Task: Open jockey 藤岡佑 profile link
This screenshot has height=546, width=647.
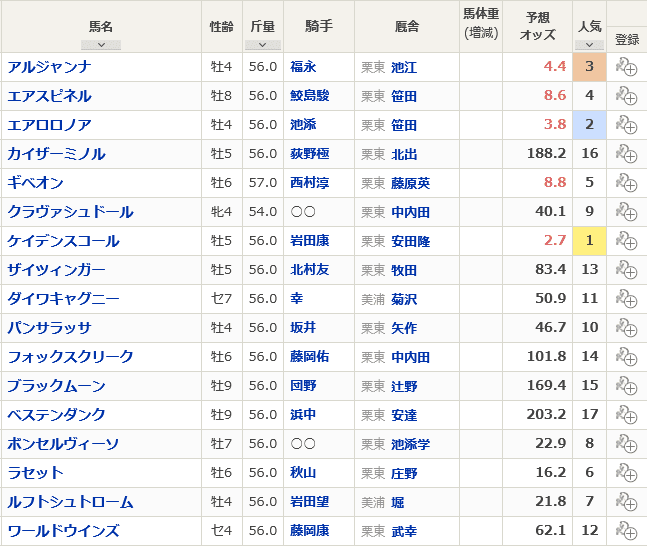Action: (x=309, y=357)
